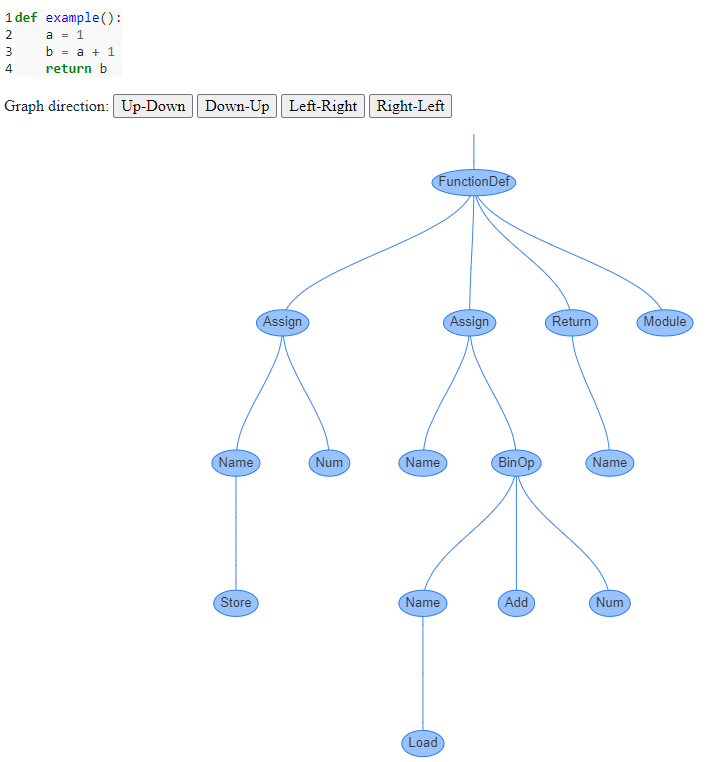Select the Name node left of BinOp
Screen dimensions: 711x762
422,463
